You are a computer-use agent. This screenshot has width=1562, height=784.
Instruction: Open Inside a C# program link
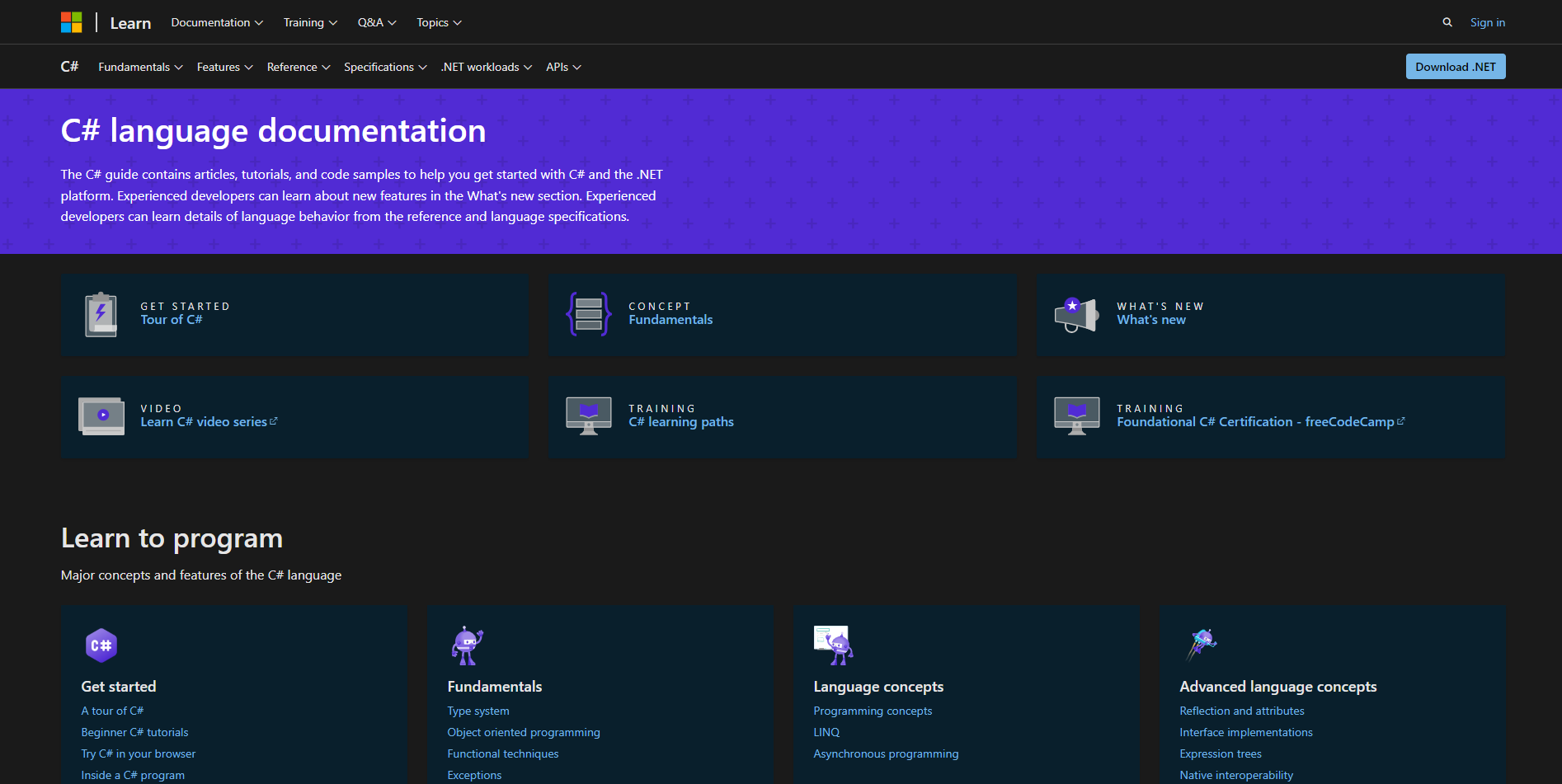(133, 775)
